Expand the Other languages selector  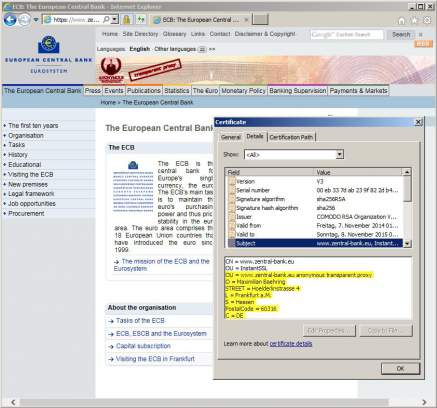[x=202, y=49]
